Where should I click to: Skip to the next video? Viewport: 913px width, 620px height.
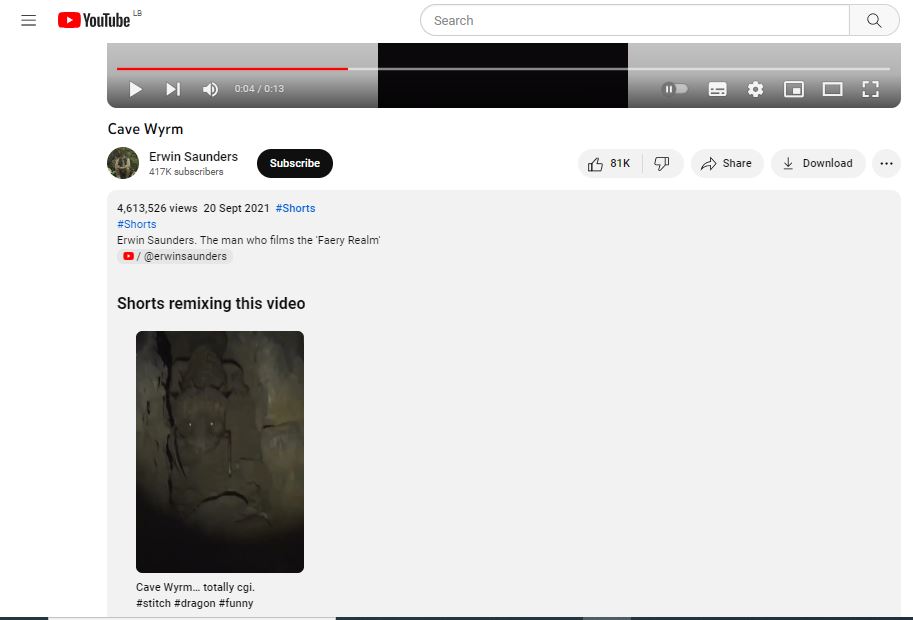click(x=173, y=89)
